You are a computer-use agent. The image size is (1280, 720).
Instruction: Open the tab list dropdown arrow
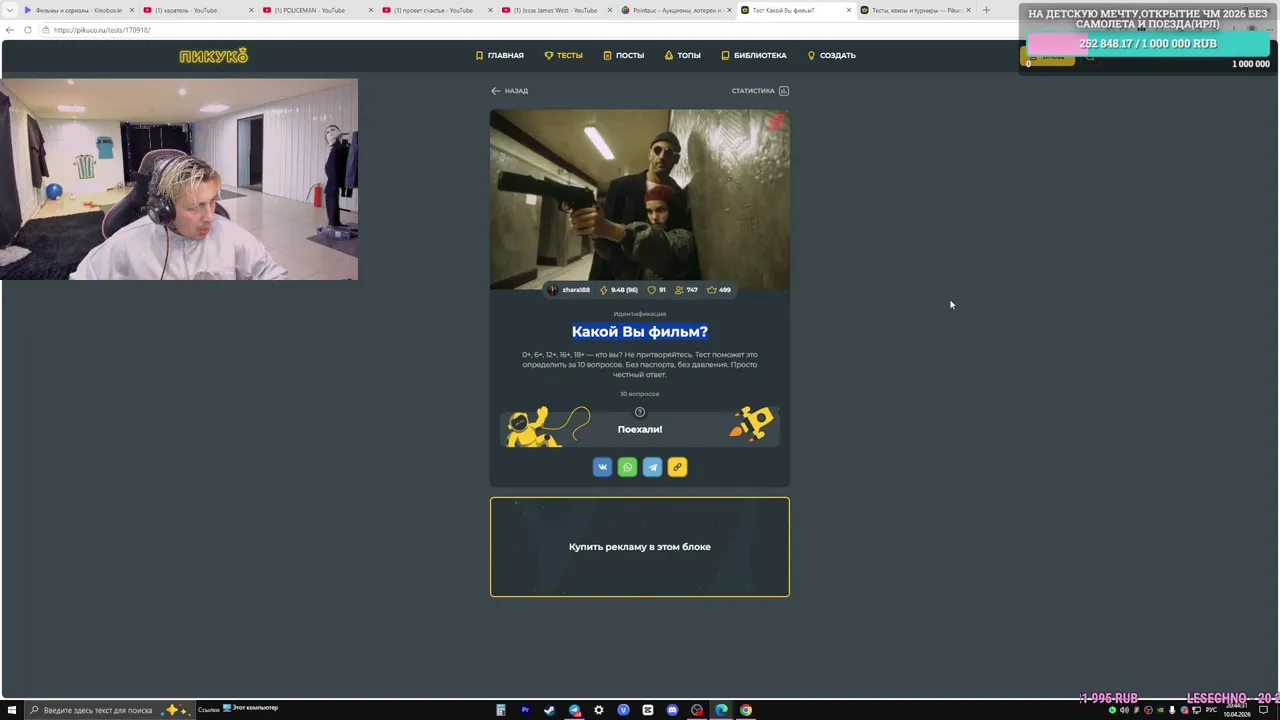pyautogui.click(x=8, y=10)
